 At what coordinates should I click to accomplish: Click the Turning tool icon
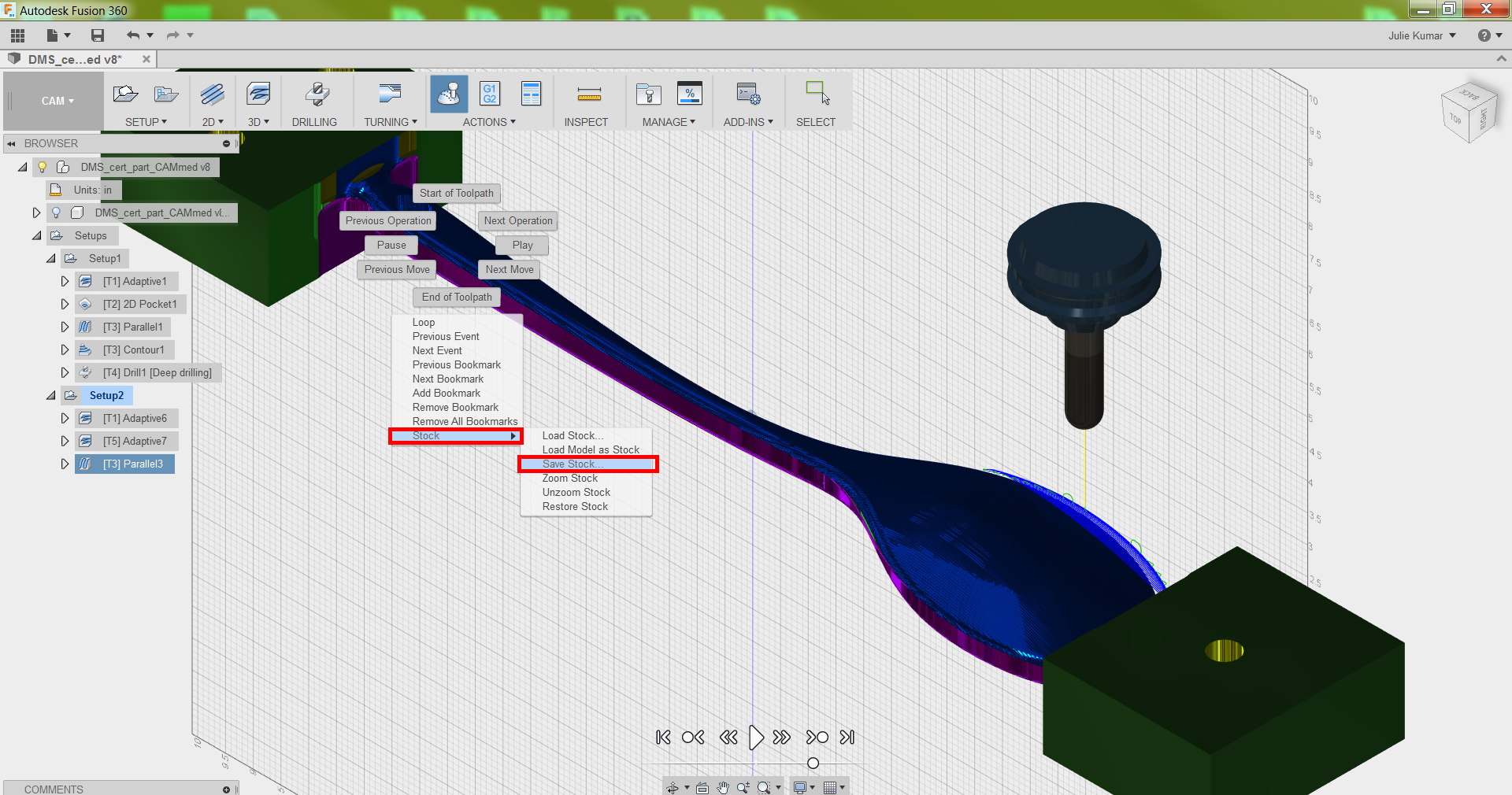click(x=390, y=94)
